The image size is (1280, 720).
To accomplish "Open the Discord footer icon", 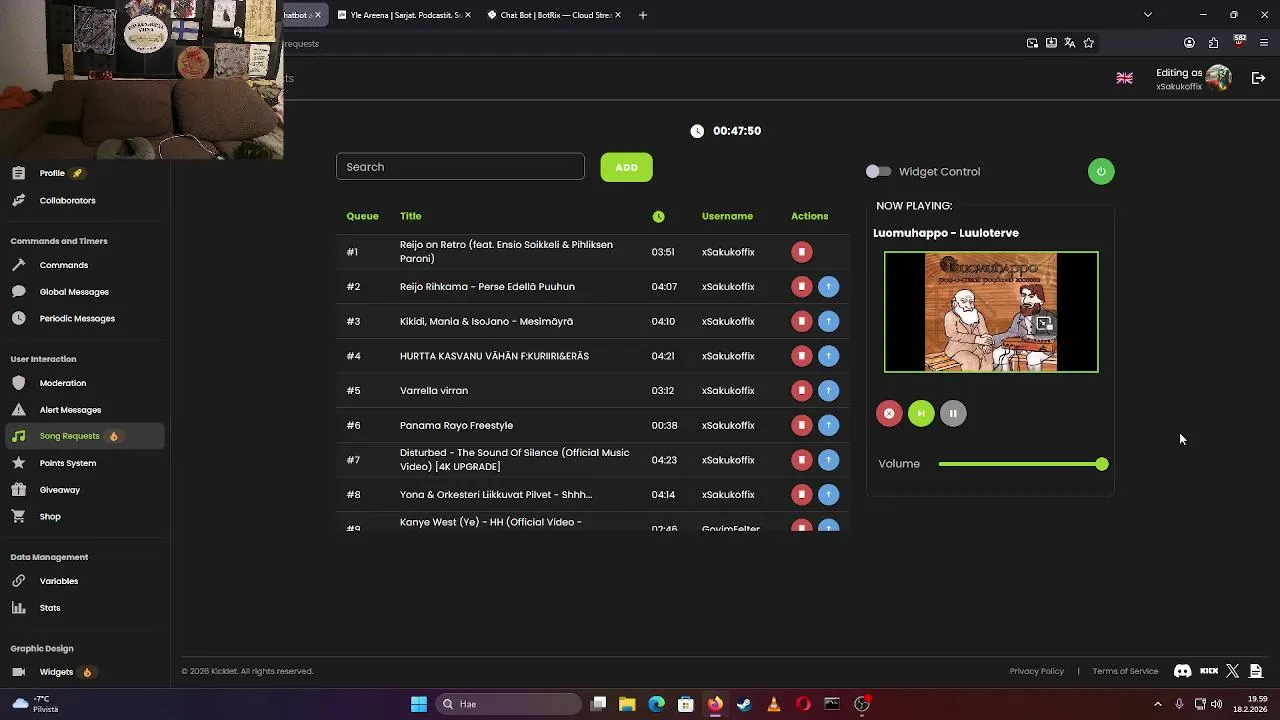I will point(1182,671).
